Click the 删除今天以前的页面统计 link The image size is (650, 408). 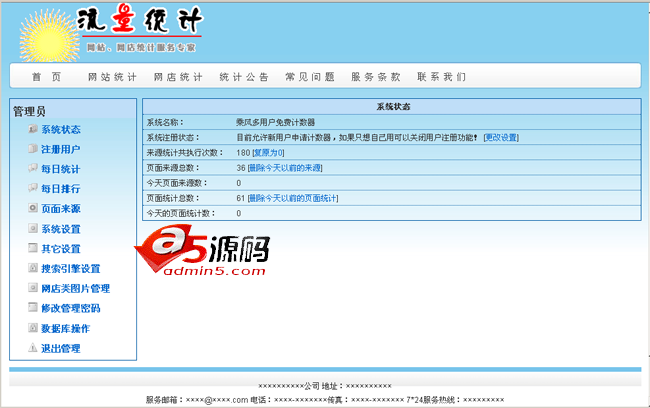pos(293,198)
